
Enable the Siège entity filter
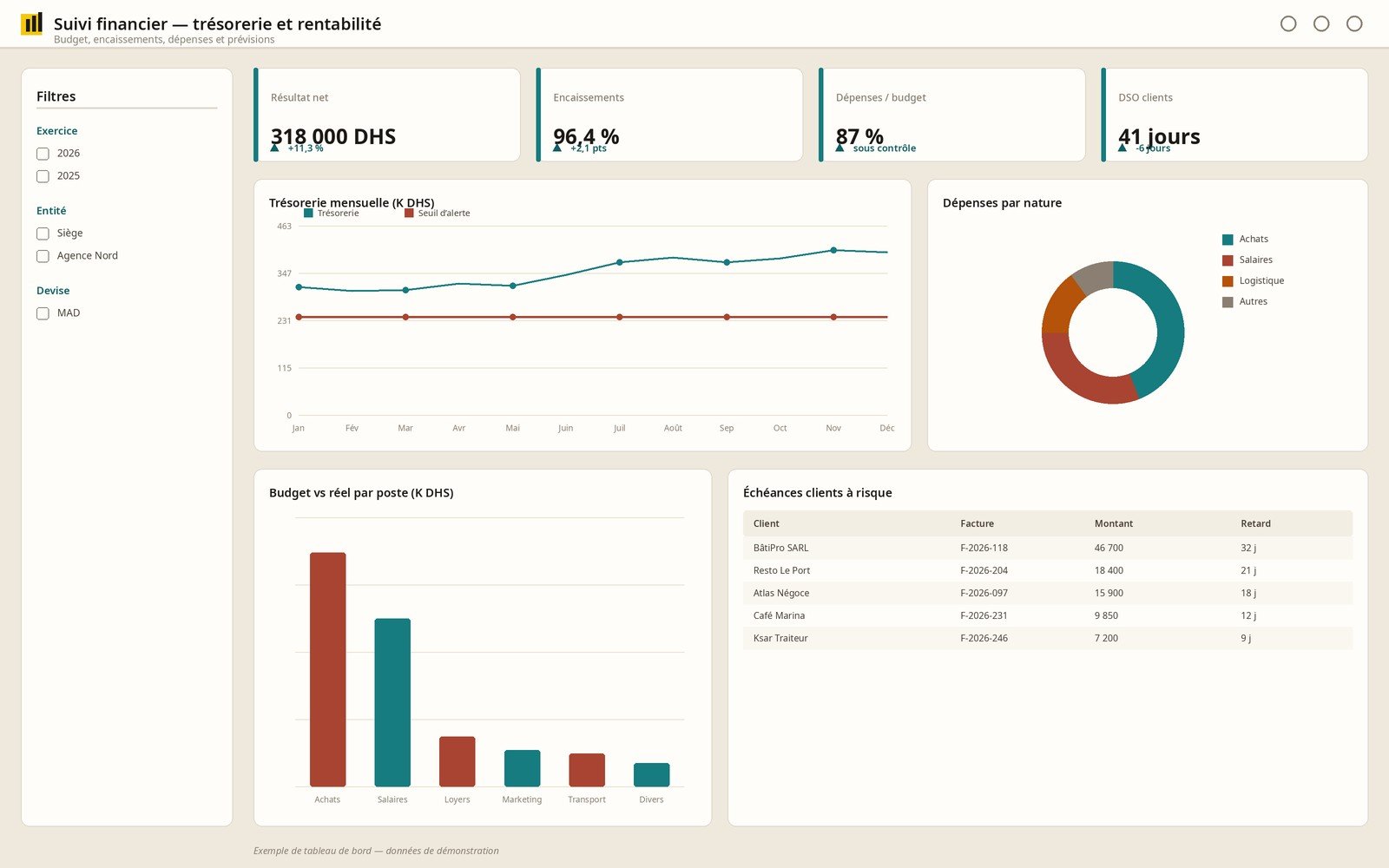coord(43,233)
